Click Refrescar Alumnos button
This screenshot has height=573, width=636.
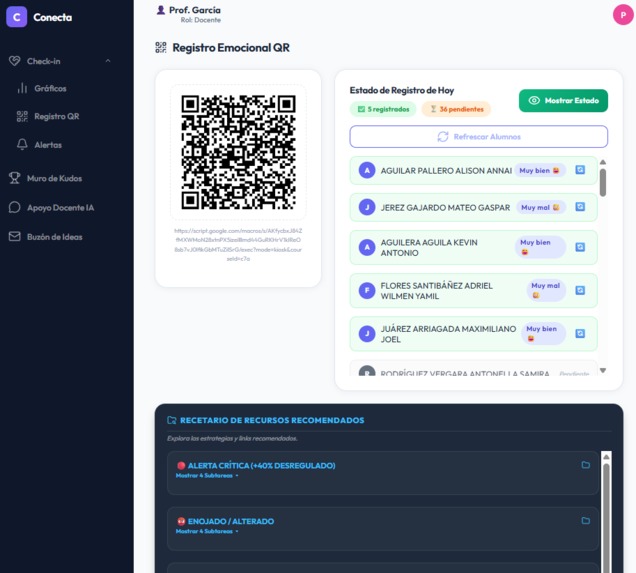pos(479,137)
